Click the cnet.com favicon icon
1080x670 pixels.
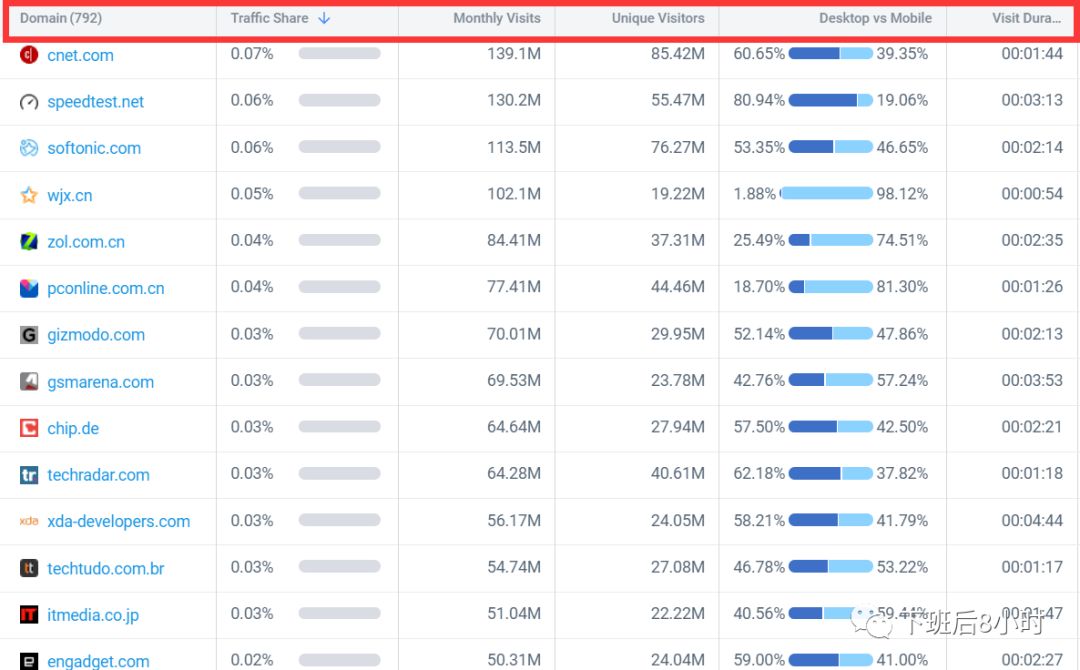click(29, 54)
